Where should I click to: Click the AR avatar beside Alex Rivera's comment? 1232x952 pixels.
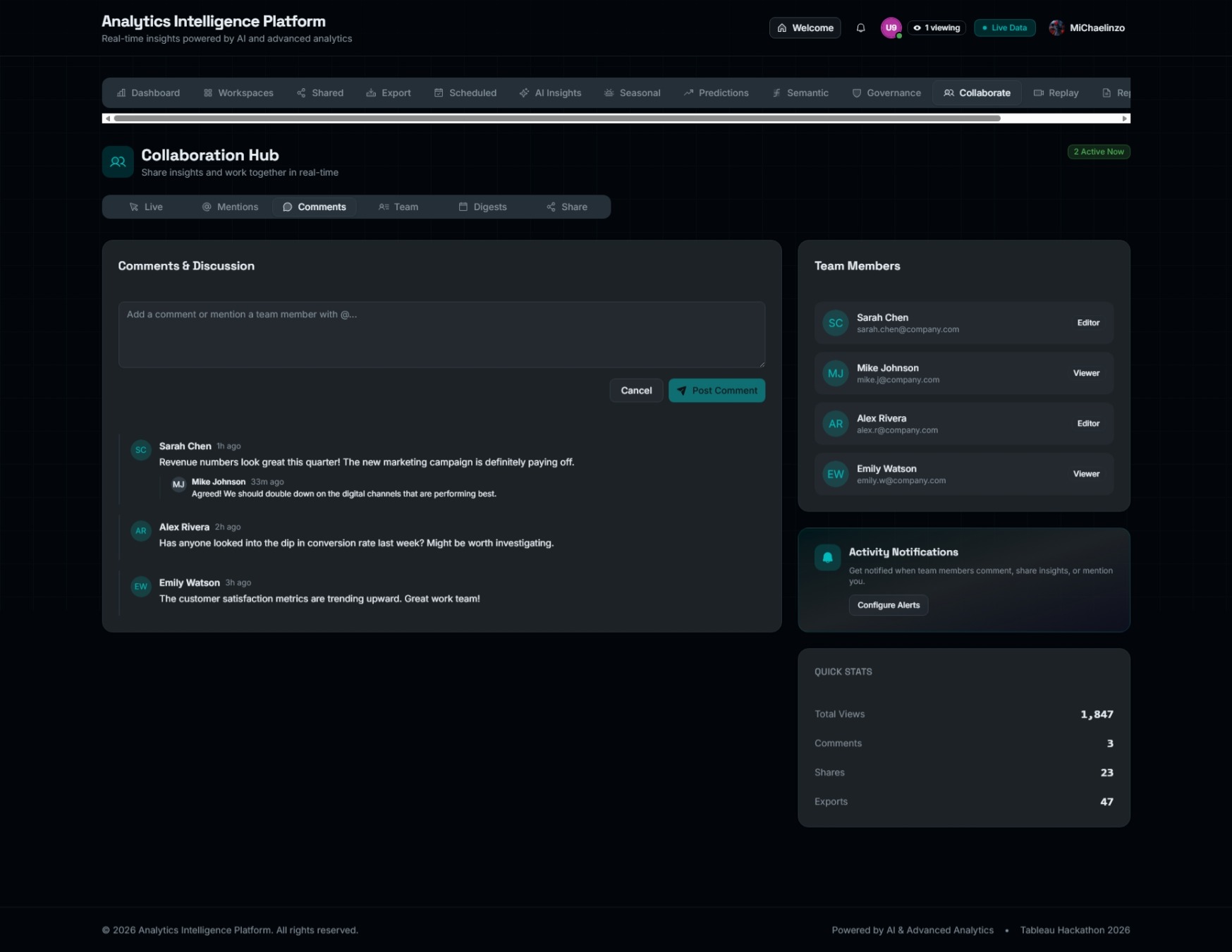141,531
